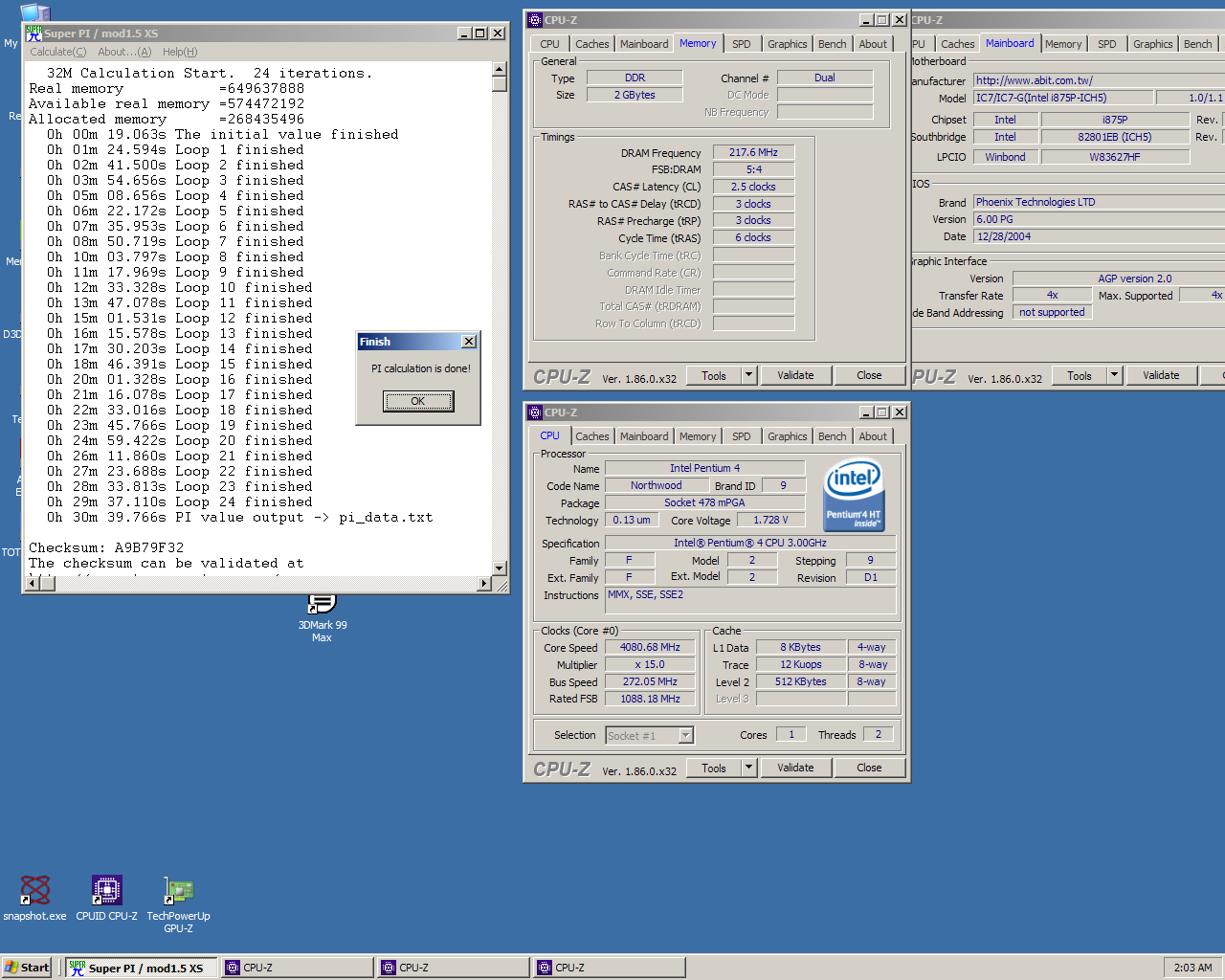Click Validate in bottom CPU-Z window

coord(795,768)
